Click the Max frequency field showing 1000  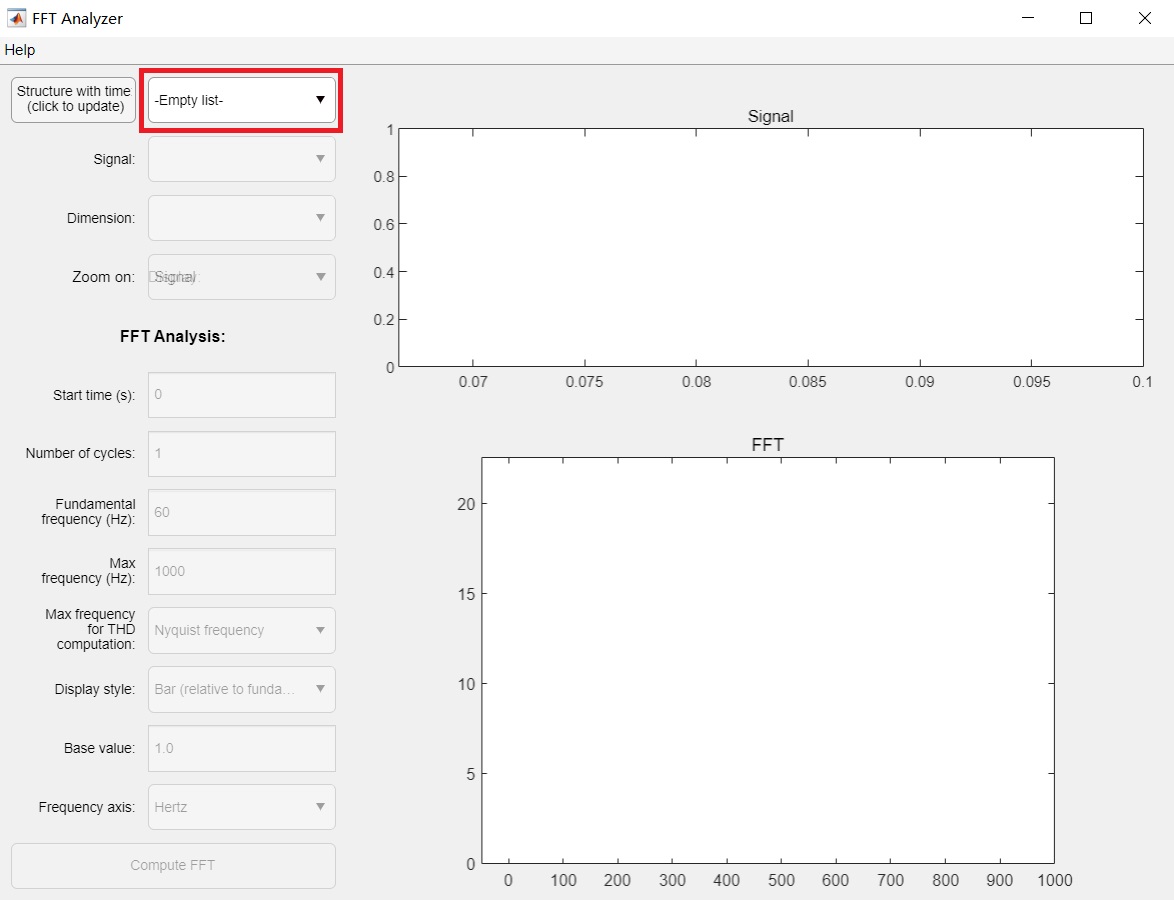(241, 571)
